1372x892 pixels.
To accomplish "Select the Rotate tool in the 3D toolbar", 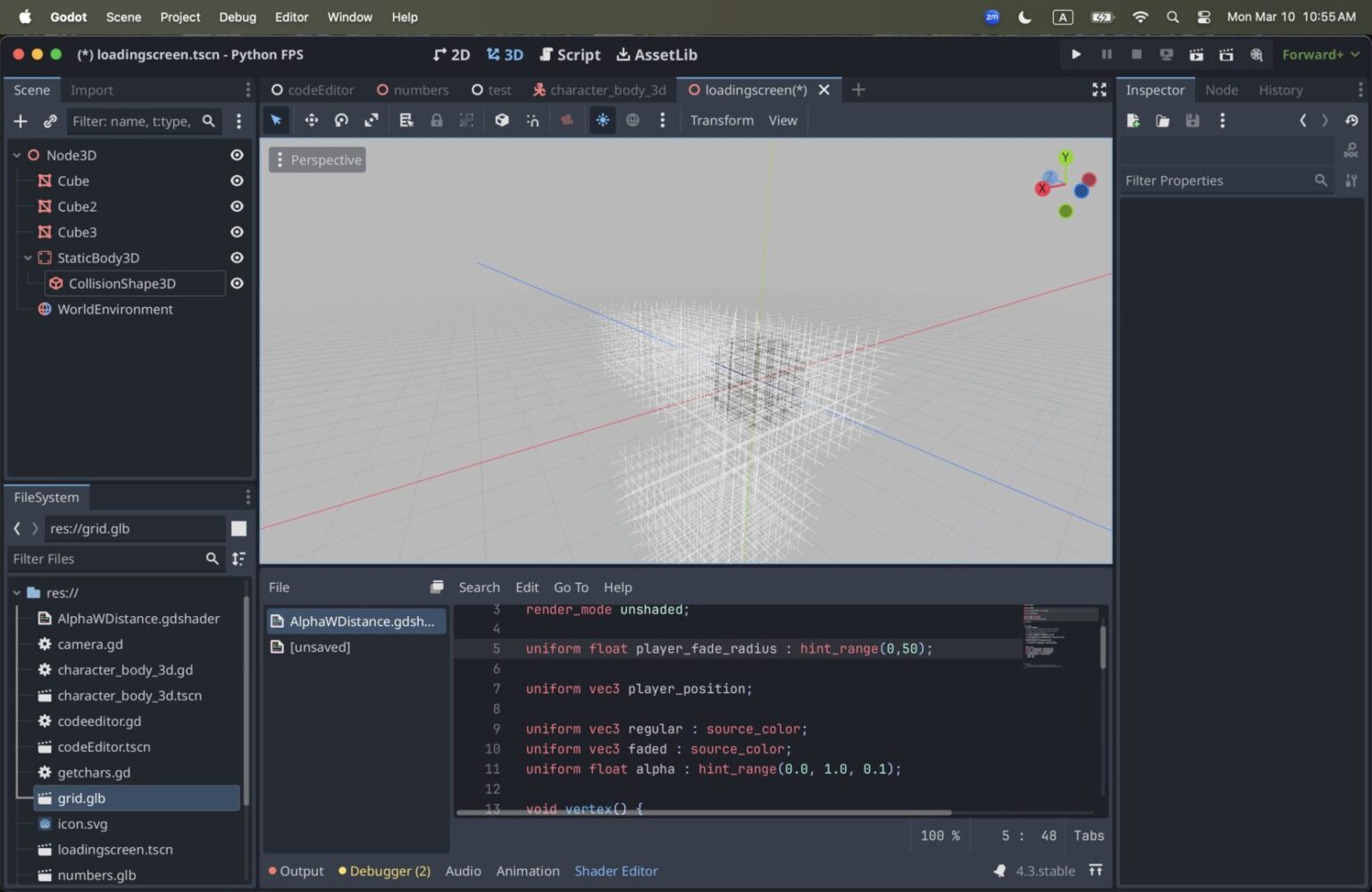I will click(340, 120).
